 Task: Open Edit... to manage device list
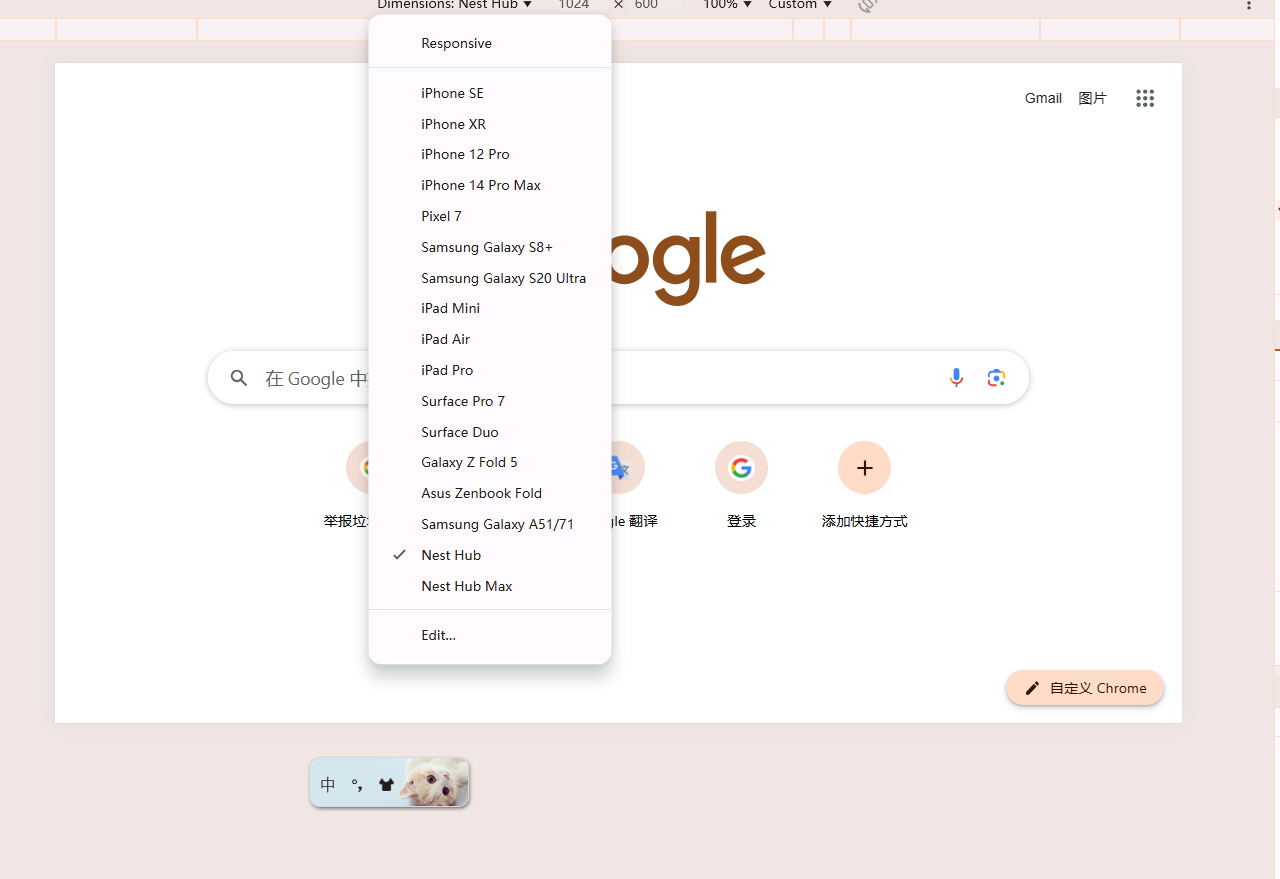(x=490, y=635)
